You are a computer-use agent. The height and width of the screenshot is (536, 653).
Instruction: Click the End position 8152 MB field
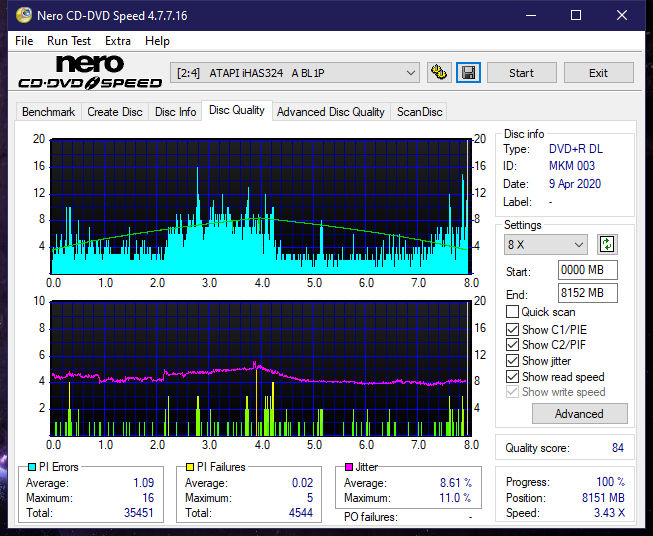pyautogui.click(x=587, y=293)
